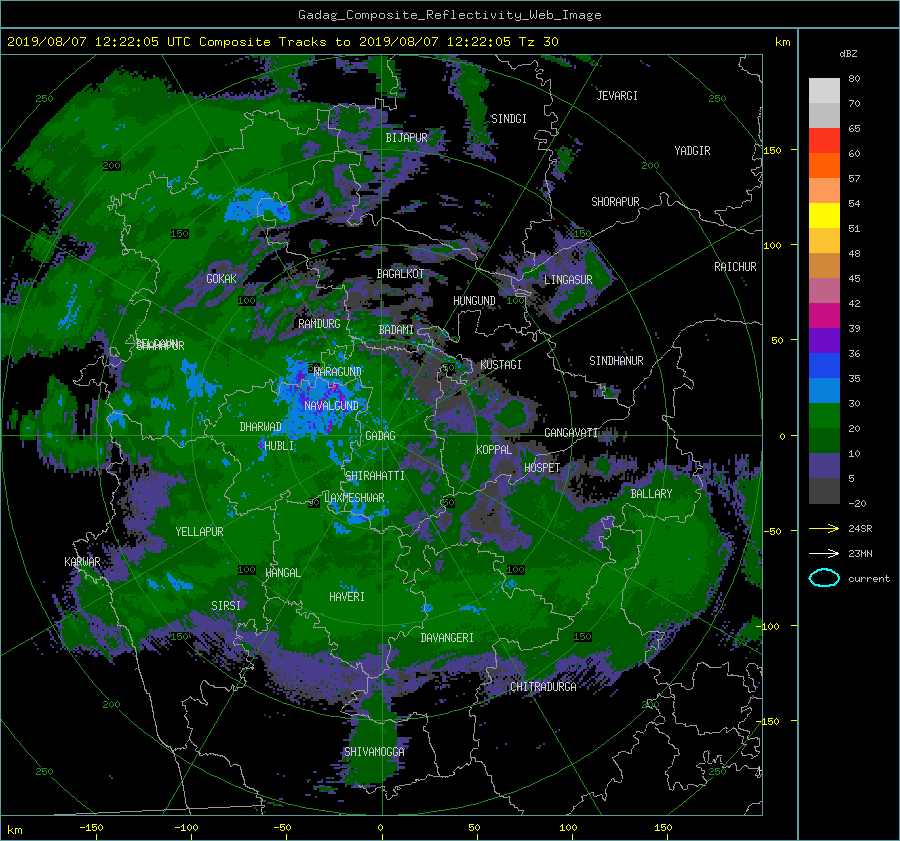Choose the dark orange swatch above 57 dBZ
This screenshot has width=900, height=841.
(824, 165)
